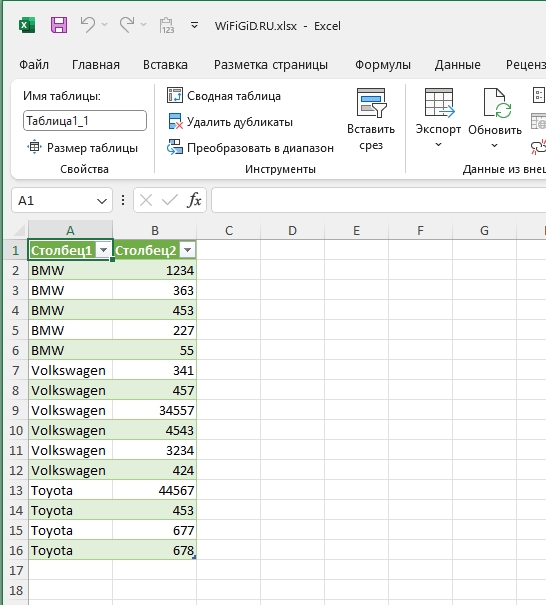Screen dimensions: 546x605
Task: Click inside the formula bar
Action: point(379,200)
